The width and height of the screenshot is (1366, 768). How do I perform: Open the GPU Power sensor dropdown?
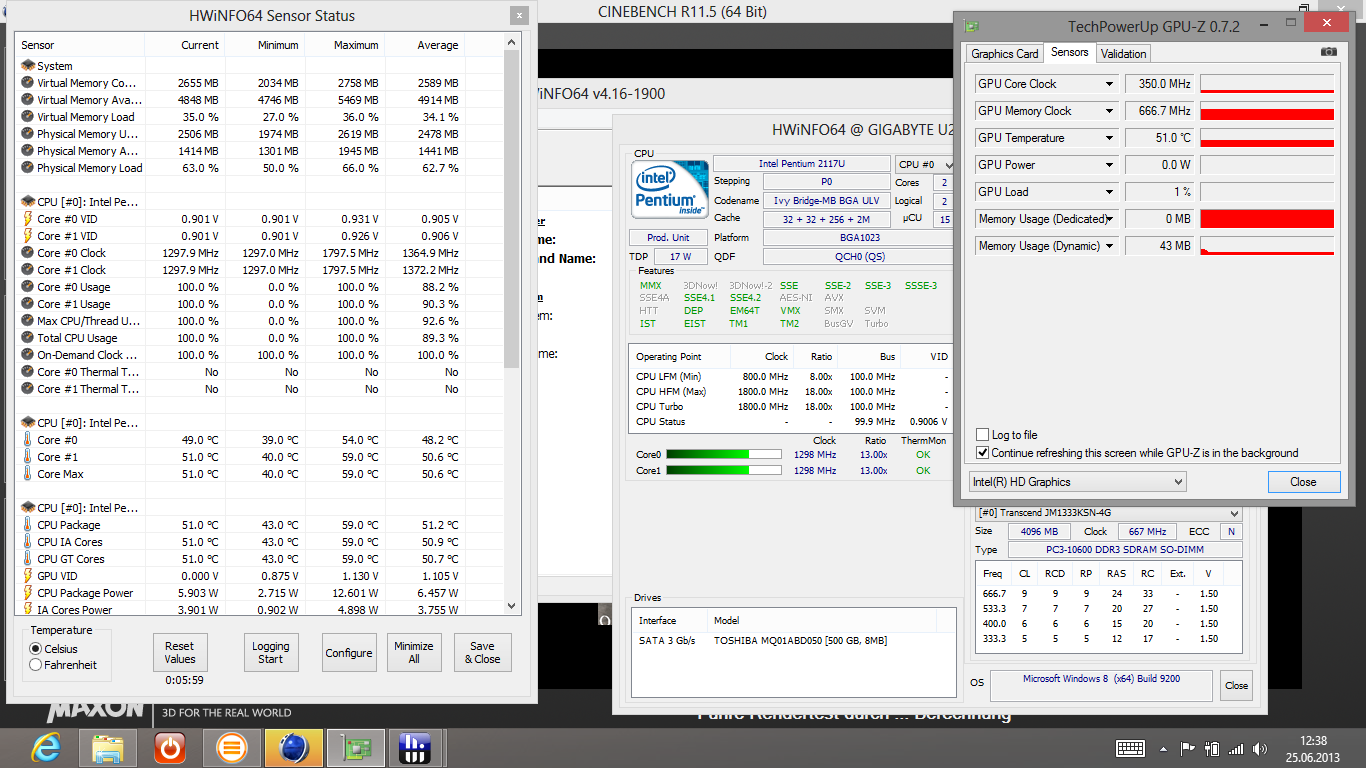[x=1109, y=165]
